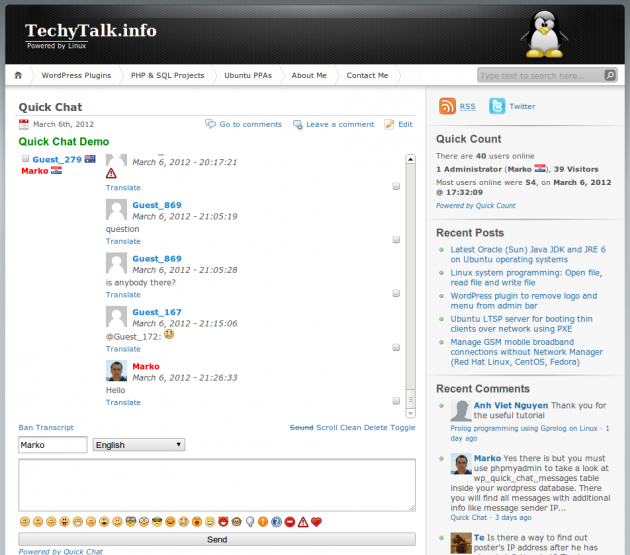Insert the orange exclamation mark emoticon
Screen dimensions: 630x555
click(263, 522)
